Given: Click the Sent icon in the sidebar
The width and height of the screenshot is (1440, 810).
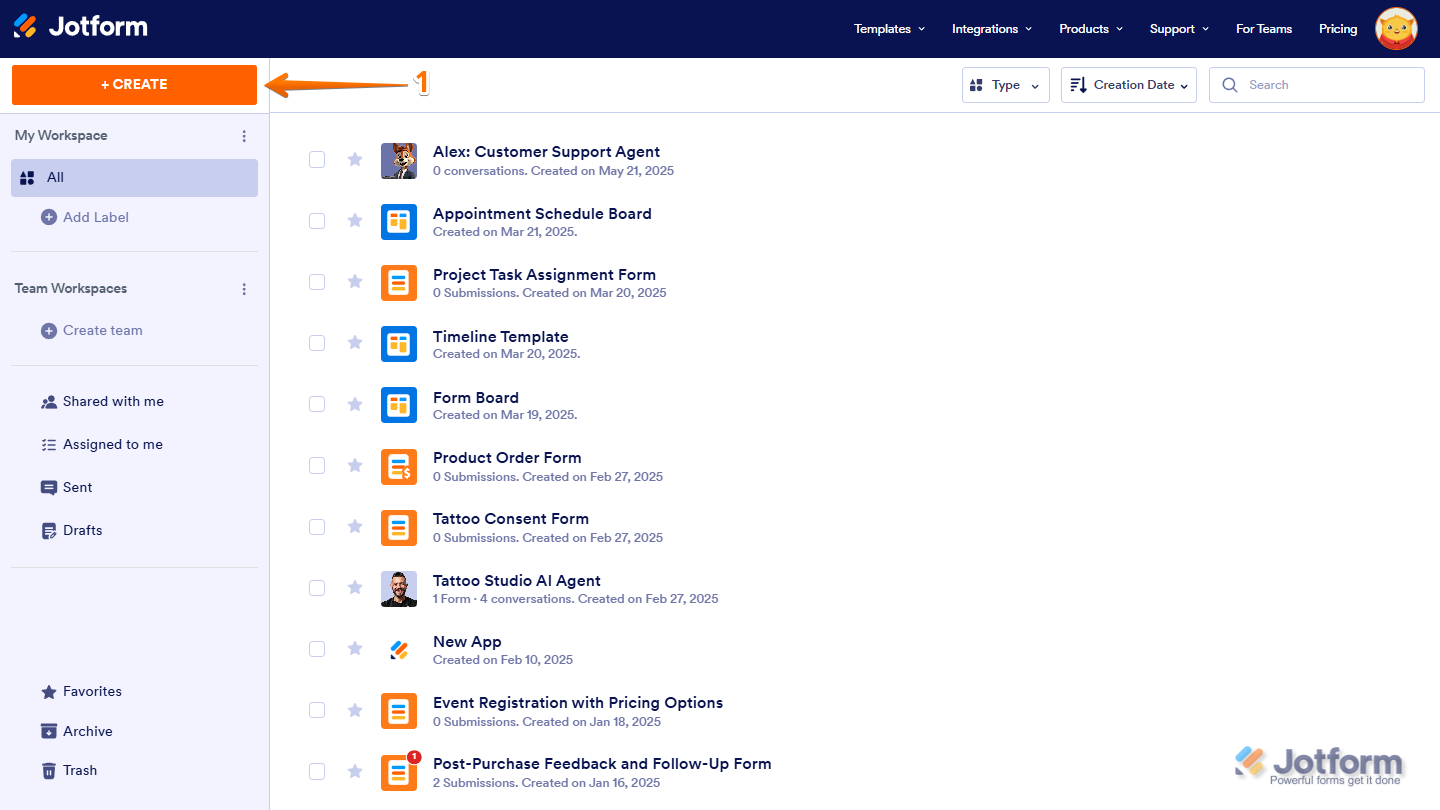Looking at the screenshot, I should point(49,487).
